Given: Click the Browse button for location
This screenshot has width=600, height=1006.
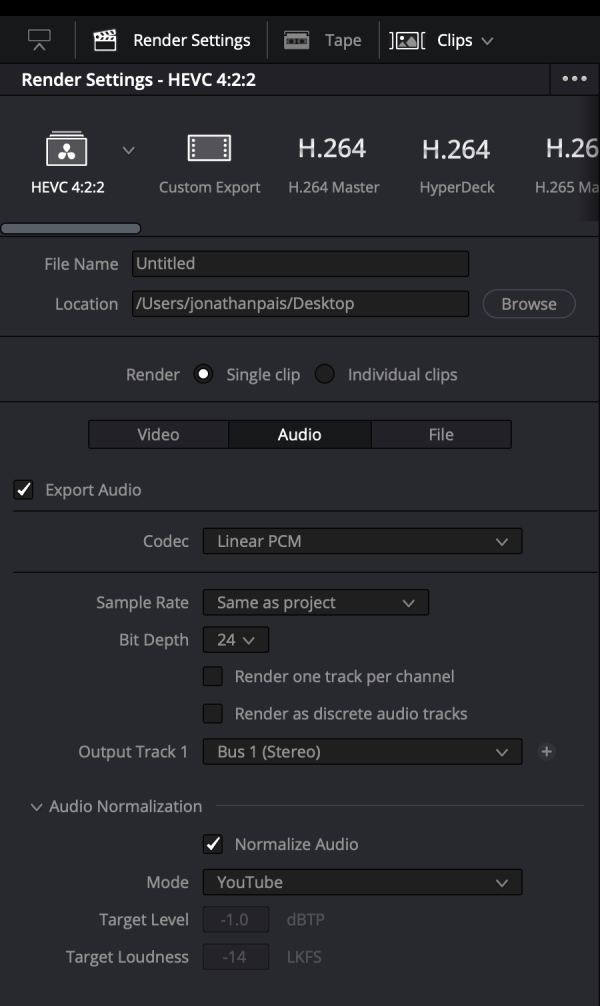Looking at the screenshot, I should [528, 304].
